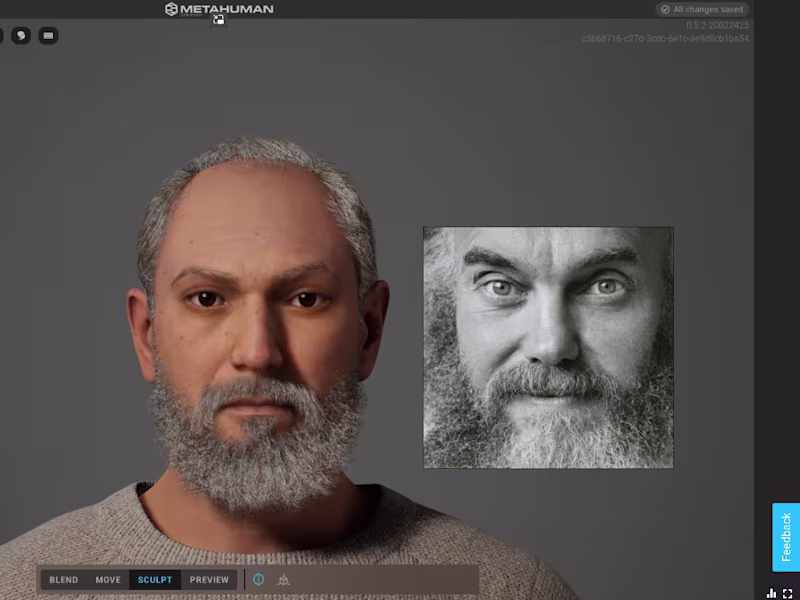Screen dimensions: 800x600
Task: Open the blue Feedback tab
Action: 786,537
